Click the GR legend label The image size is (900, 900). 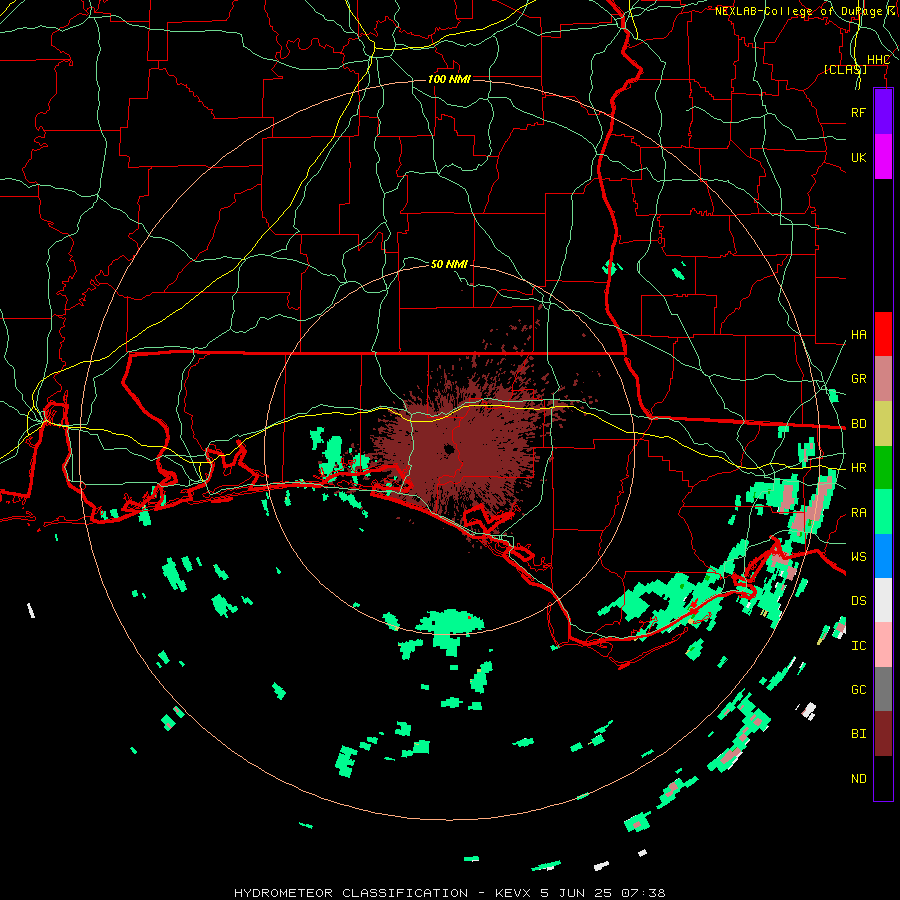tap(859, 379)
